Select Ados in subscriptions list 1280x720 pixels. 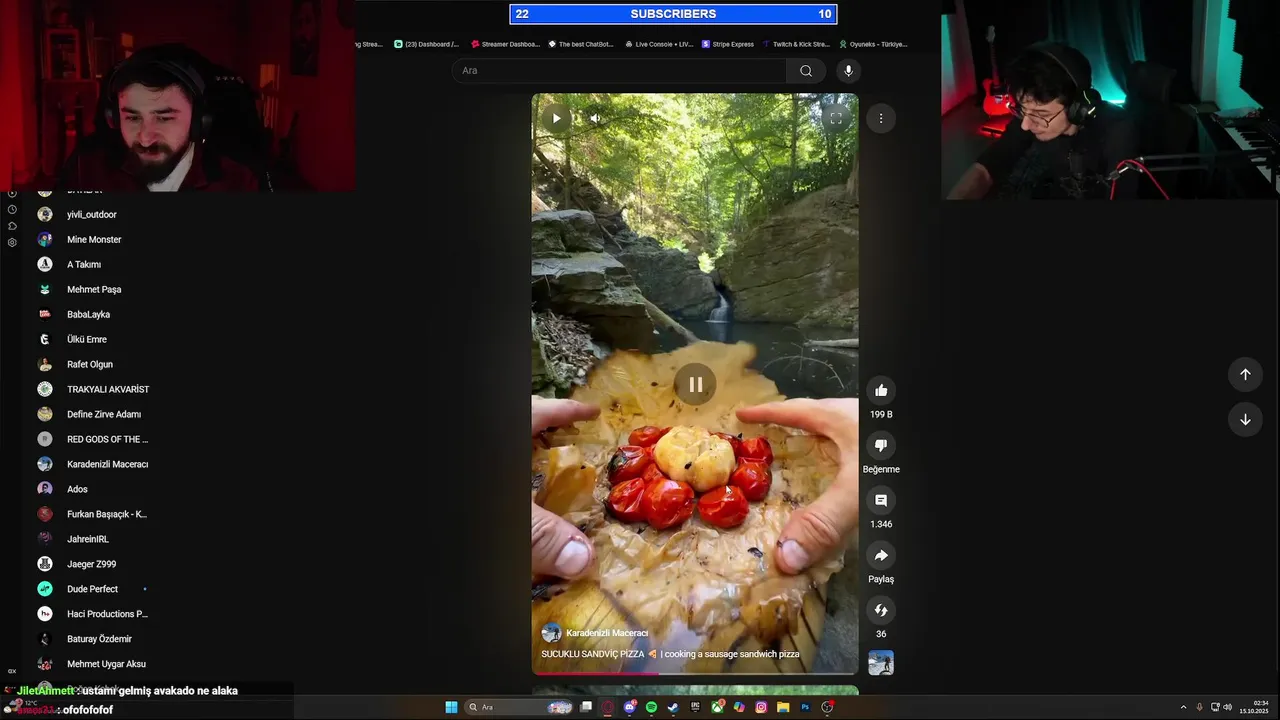[x=77, y=490]
